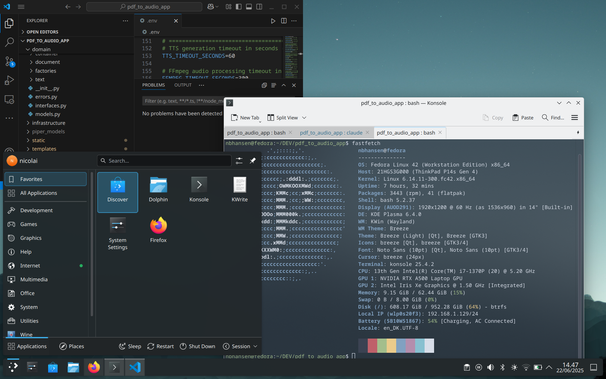
Task: Click Visual Studio Code icon in taskbar
Action: [135, 367]
